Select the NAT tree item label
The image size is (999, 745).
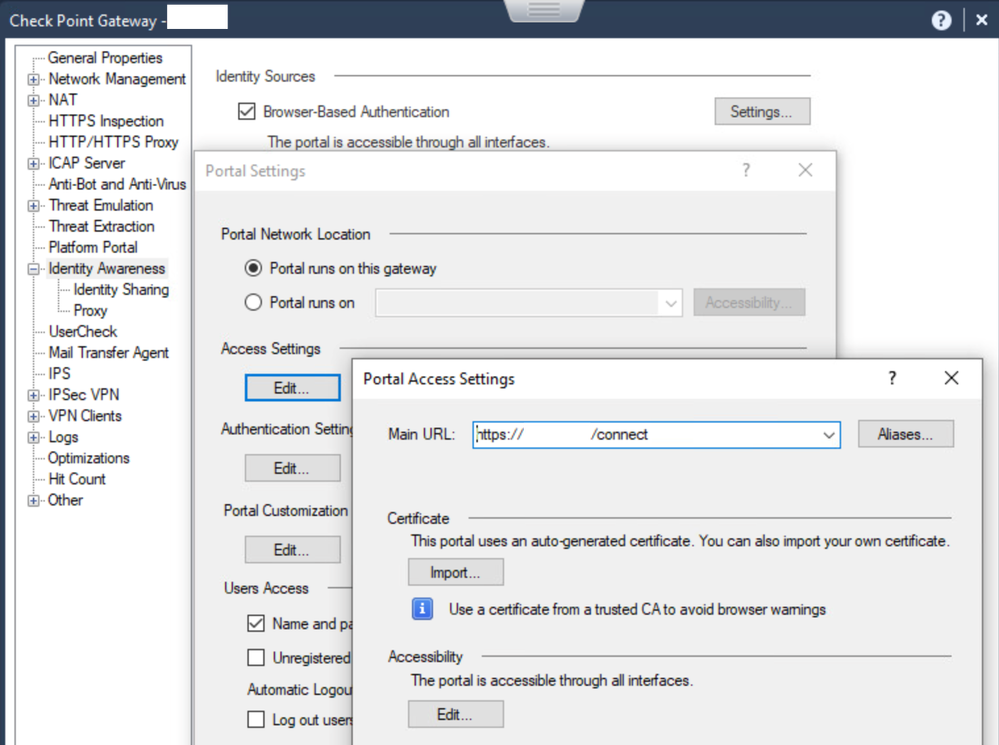click(x=62, y=100)
